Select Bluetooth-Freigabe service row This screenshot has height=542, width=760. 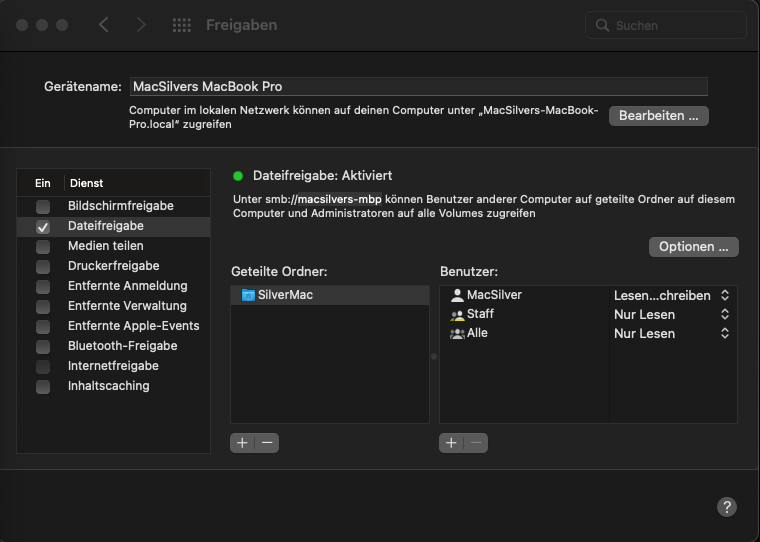(x=114, y=346)
